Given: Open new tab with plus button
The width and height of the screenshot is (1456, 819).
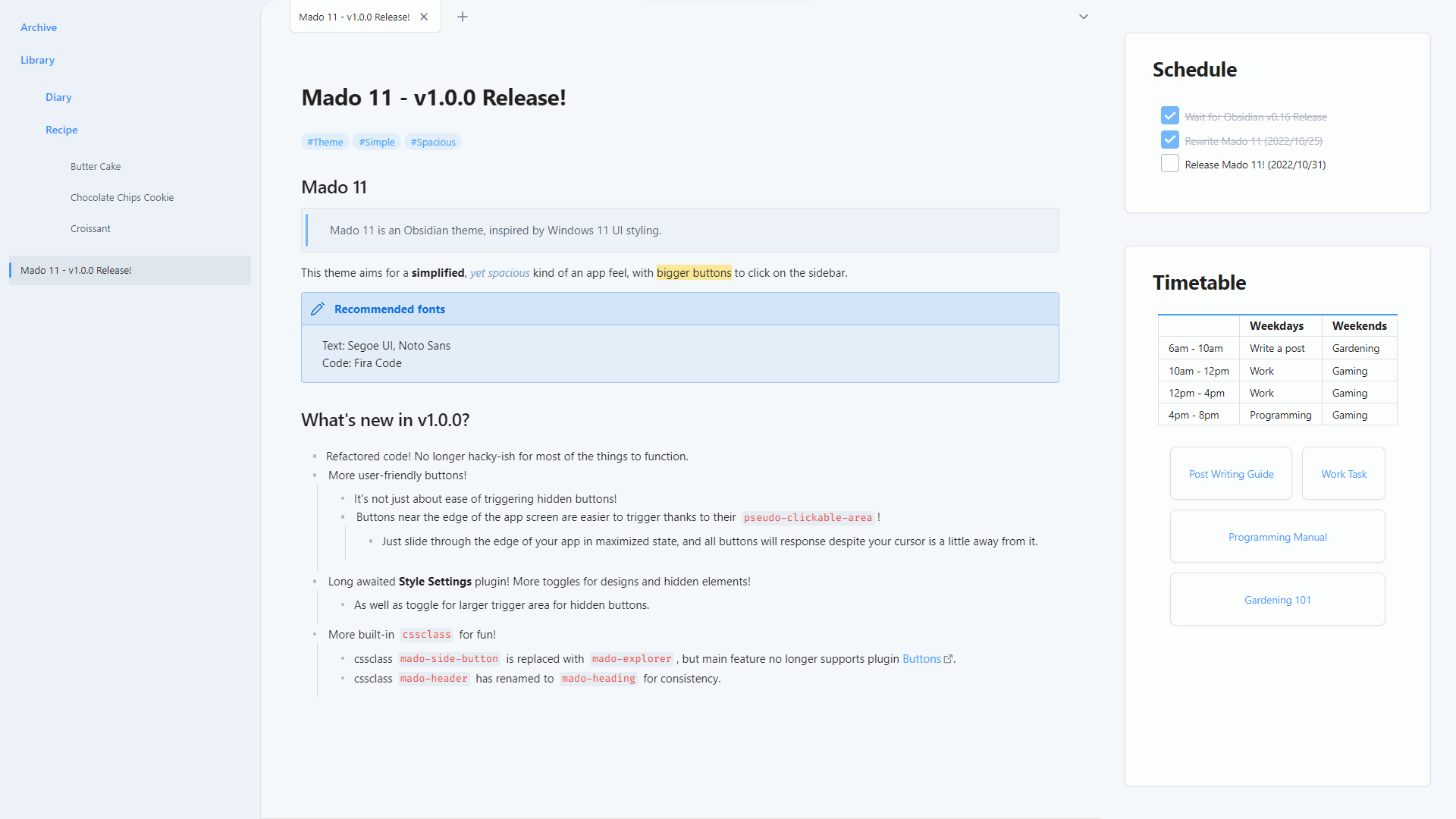Looking at the screenshot, I should (x=462, y=17).
